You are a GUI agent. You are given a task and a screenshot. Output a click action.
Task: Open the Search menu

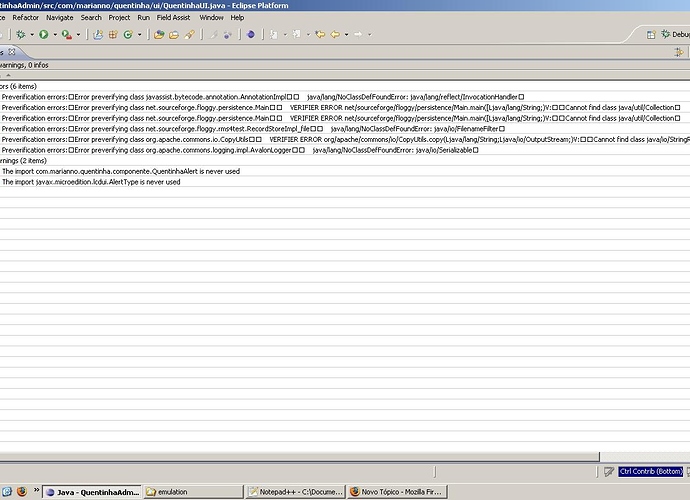click(x=91, y=18)
